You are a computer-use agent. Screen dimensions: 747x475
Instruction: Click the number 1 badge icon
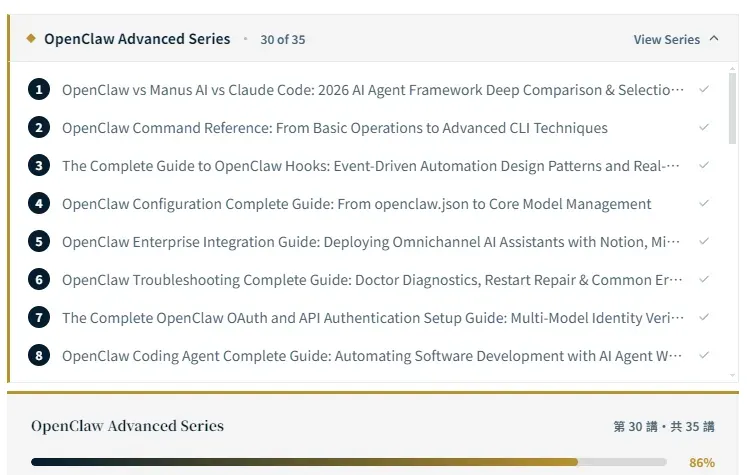click(39, 90)
